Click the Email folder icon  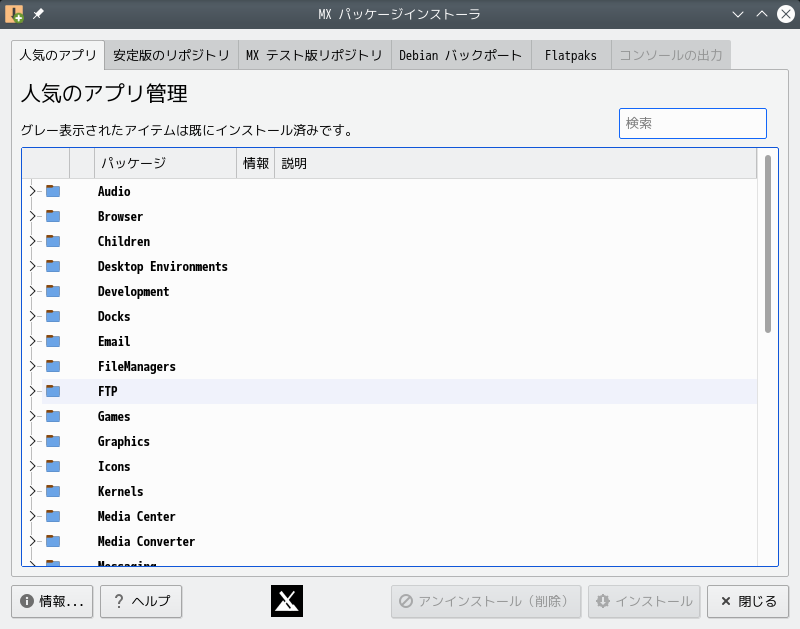(x=53, y=341)
